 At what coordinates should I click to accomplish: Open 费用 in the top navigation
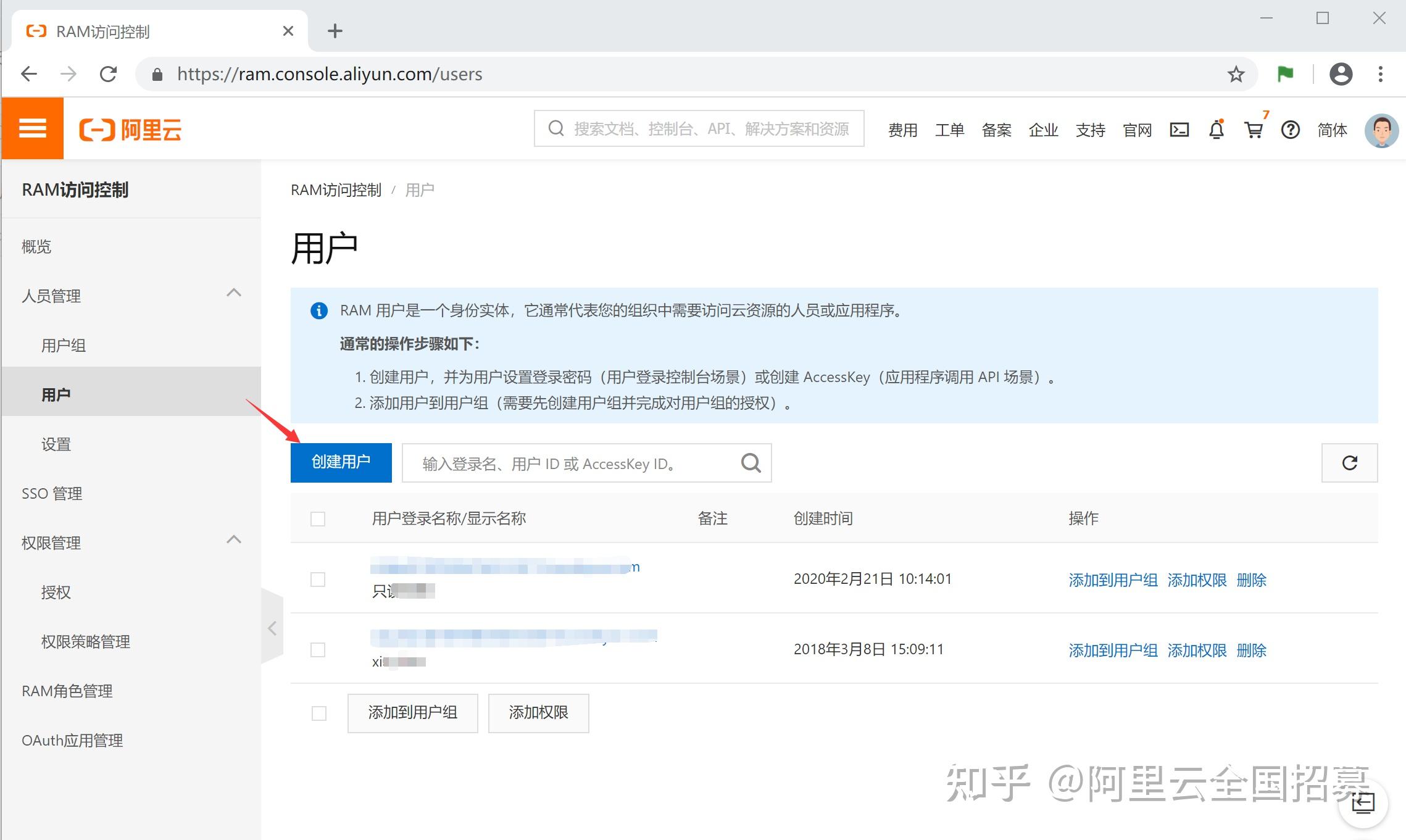[903, 130]
